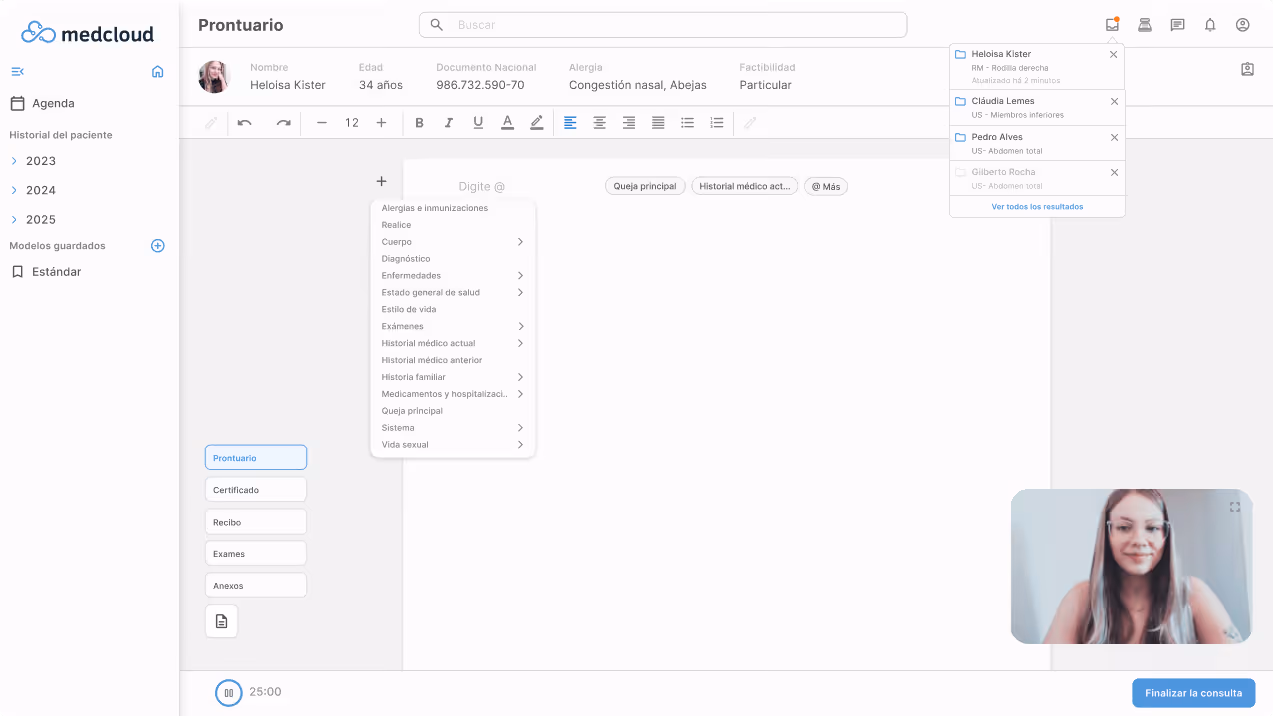This screenshot has height=716, width=1273.
Task: Pause the consultation timer
Action: pos(229,692)
